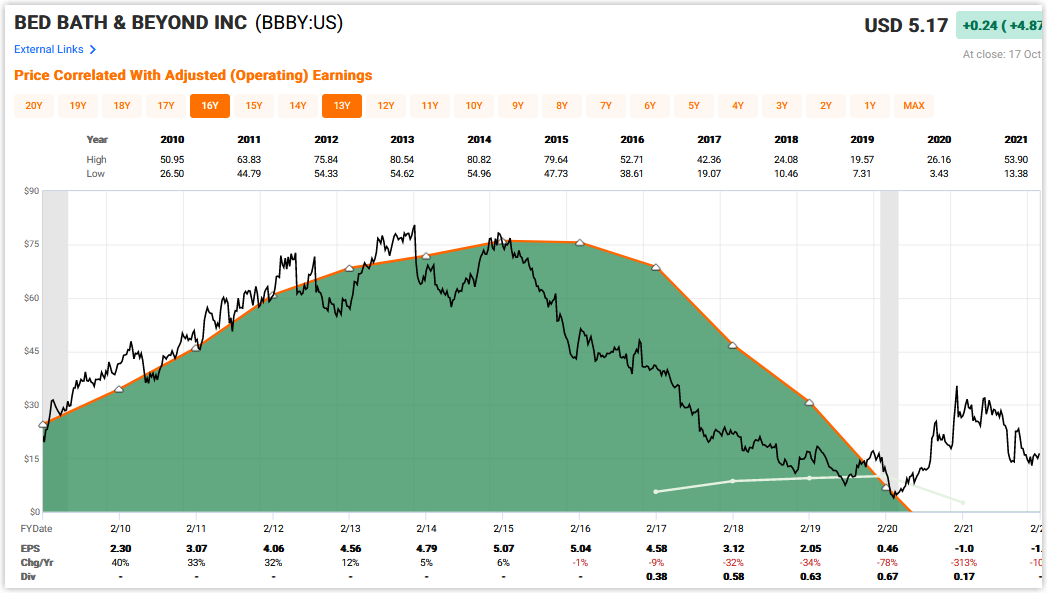Image resolution: width=1048 pixels, height=594 pixels.
Task: Switch chart to 8Y range
Action: click(x=562, y=106)
